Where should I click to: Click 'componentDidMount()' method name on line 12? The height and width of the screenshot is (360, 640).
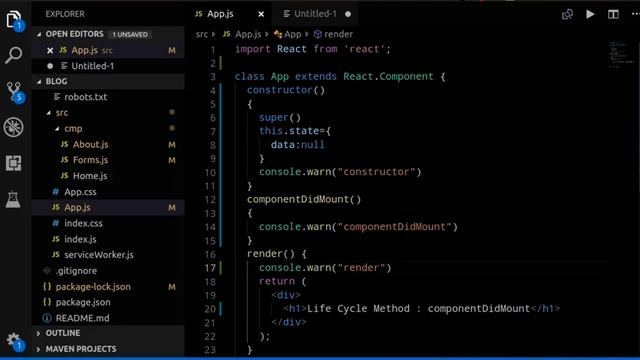point(304,200)
